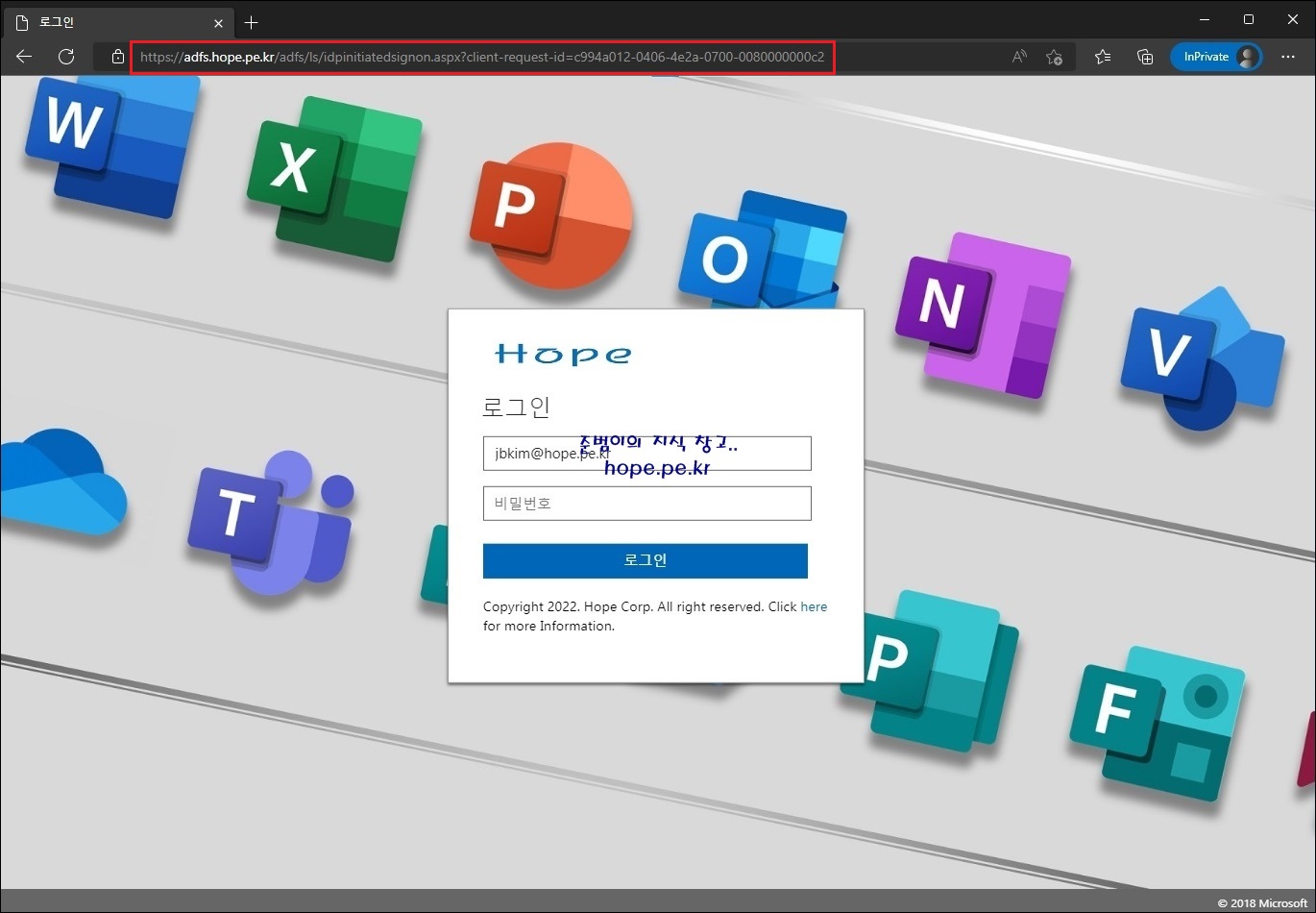Close the 로그인 tab
Image resolution: width=1316 pixels, height=913 pixels.
pyautogui.click(x=218, y=23)
